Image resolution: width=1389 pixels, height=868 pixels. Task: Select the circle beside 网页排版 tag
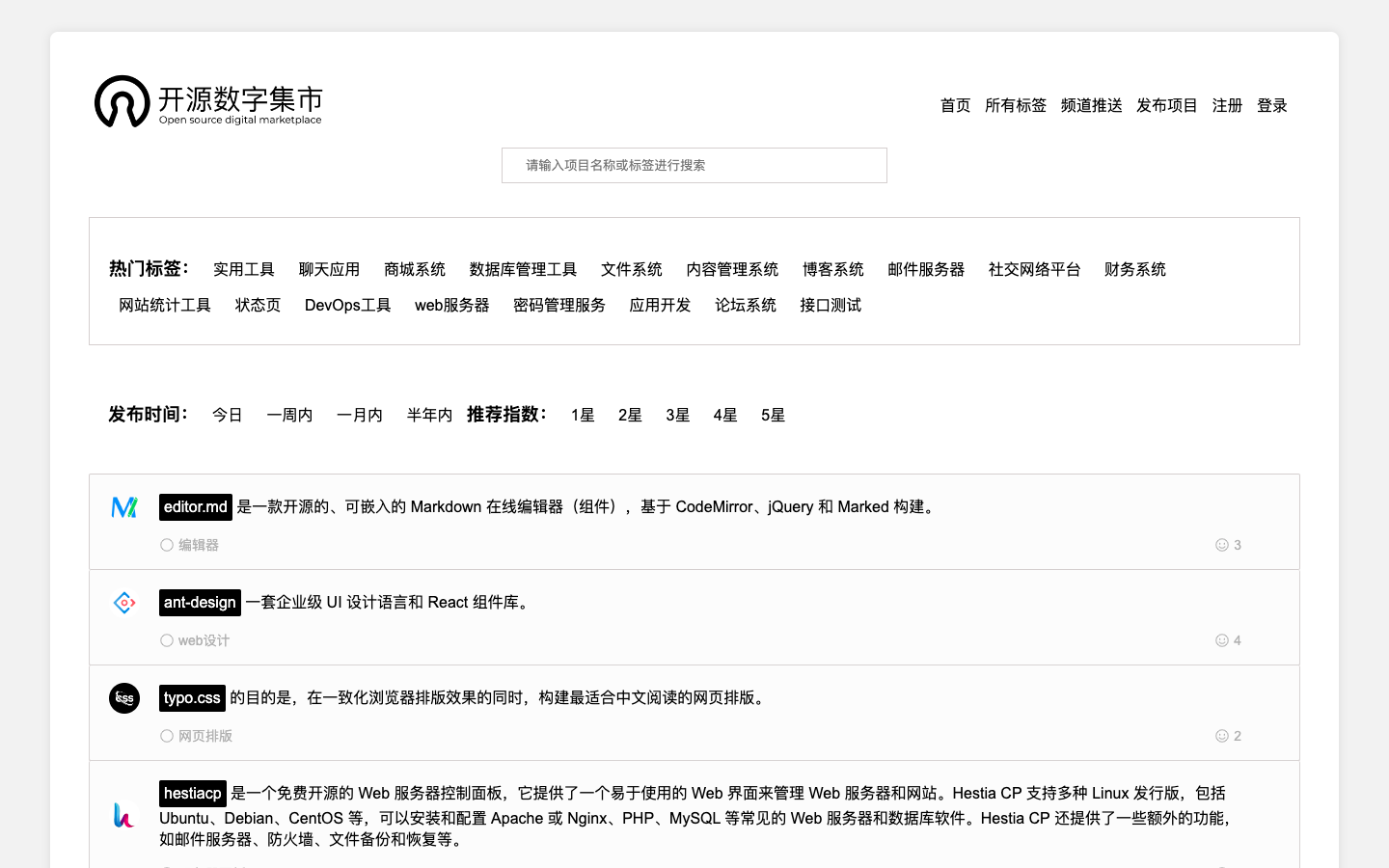pyautogui.click(x=166, y=735)
